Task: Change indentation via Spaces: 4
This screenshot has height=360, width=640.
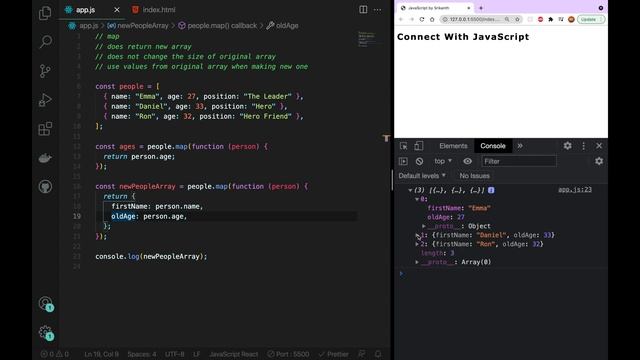Action: (142, 354)
